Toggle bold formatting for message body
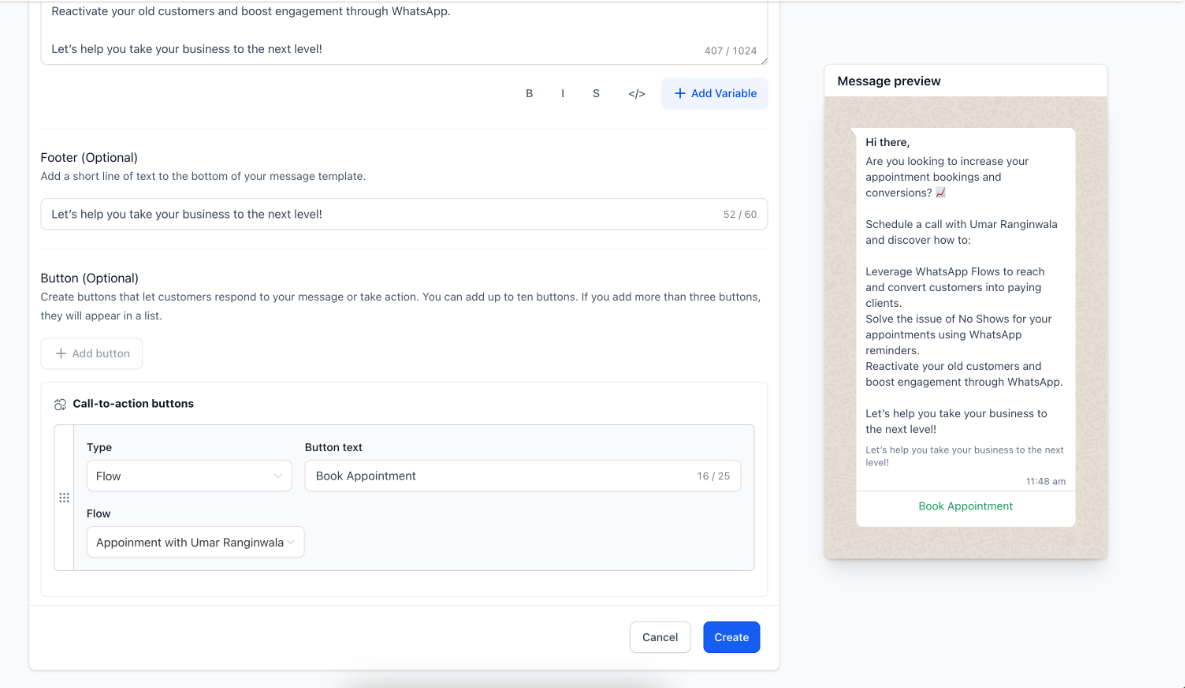The width and height of the screenshot is (1185, 688). click(x=529, y=93)
